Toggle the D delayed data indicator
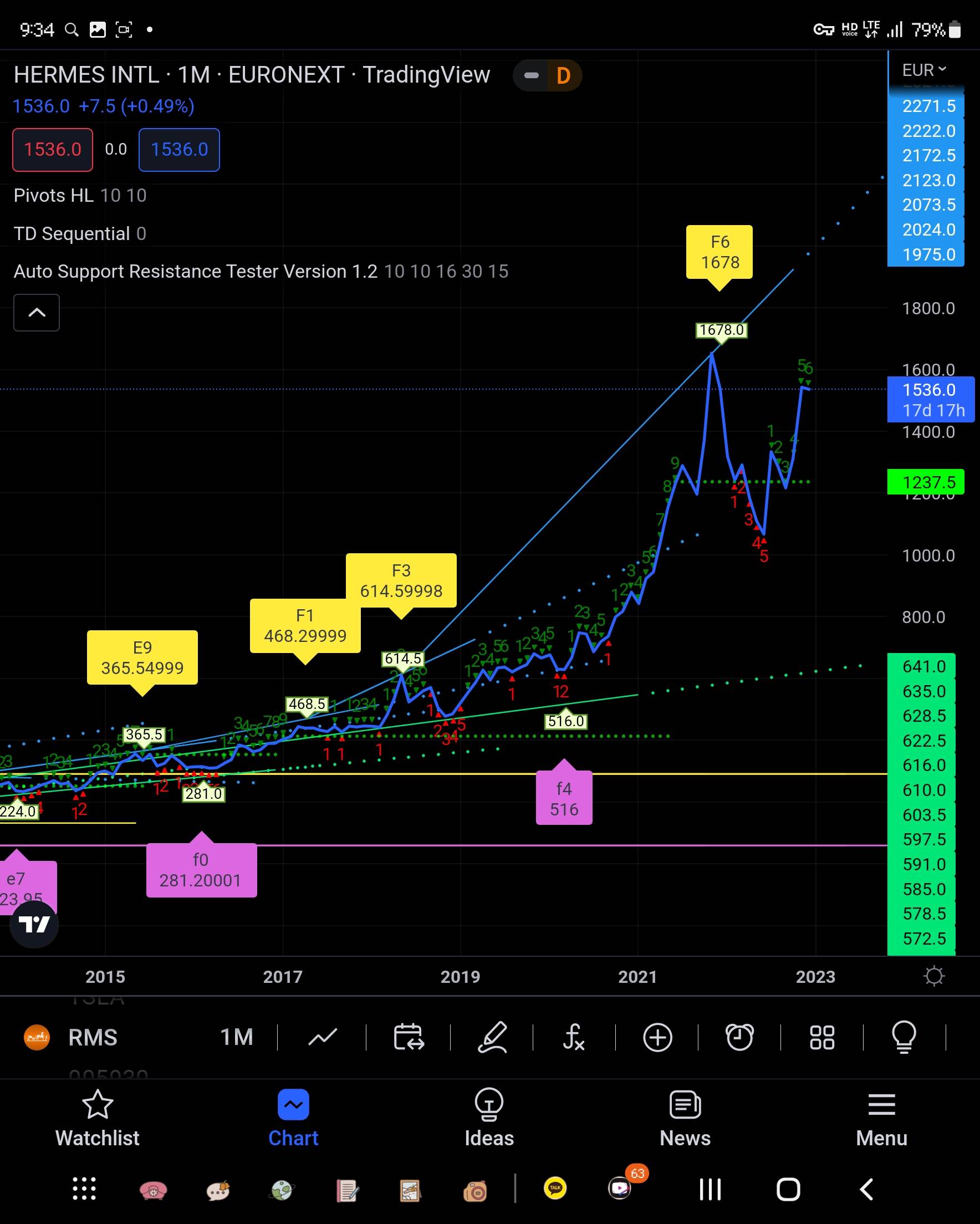Viewport: 980px width, 1224px height. click(562, 75)
